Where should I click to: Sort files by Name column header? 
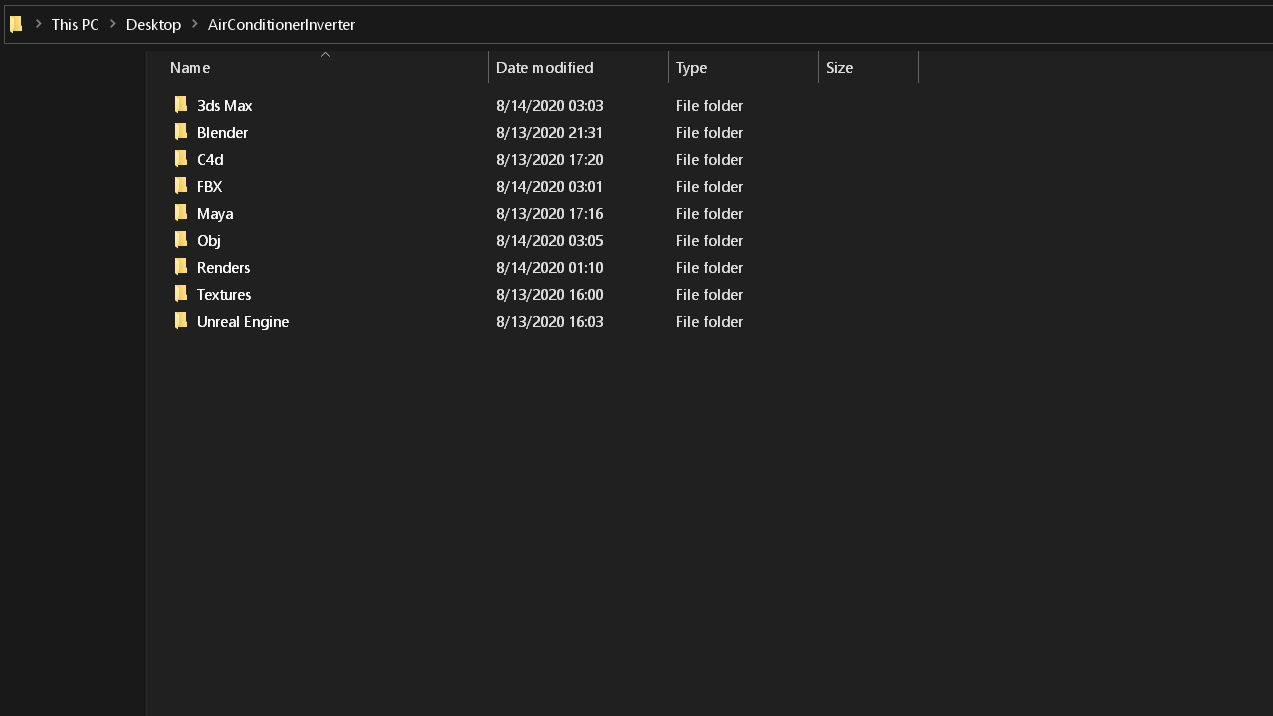coord(190,68)
